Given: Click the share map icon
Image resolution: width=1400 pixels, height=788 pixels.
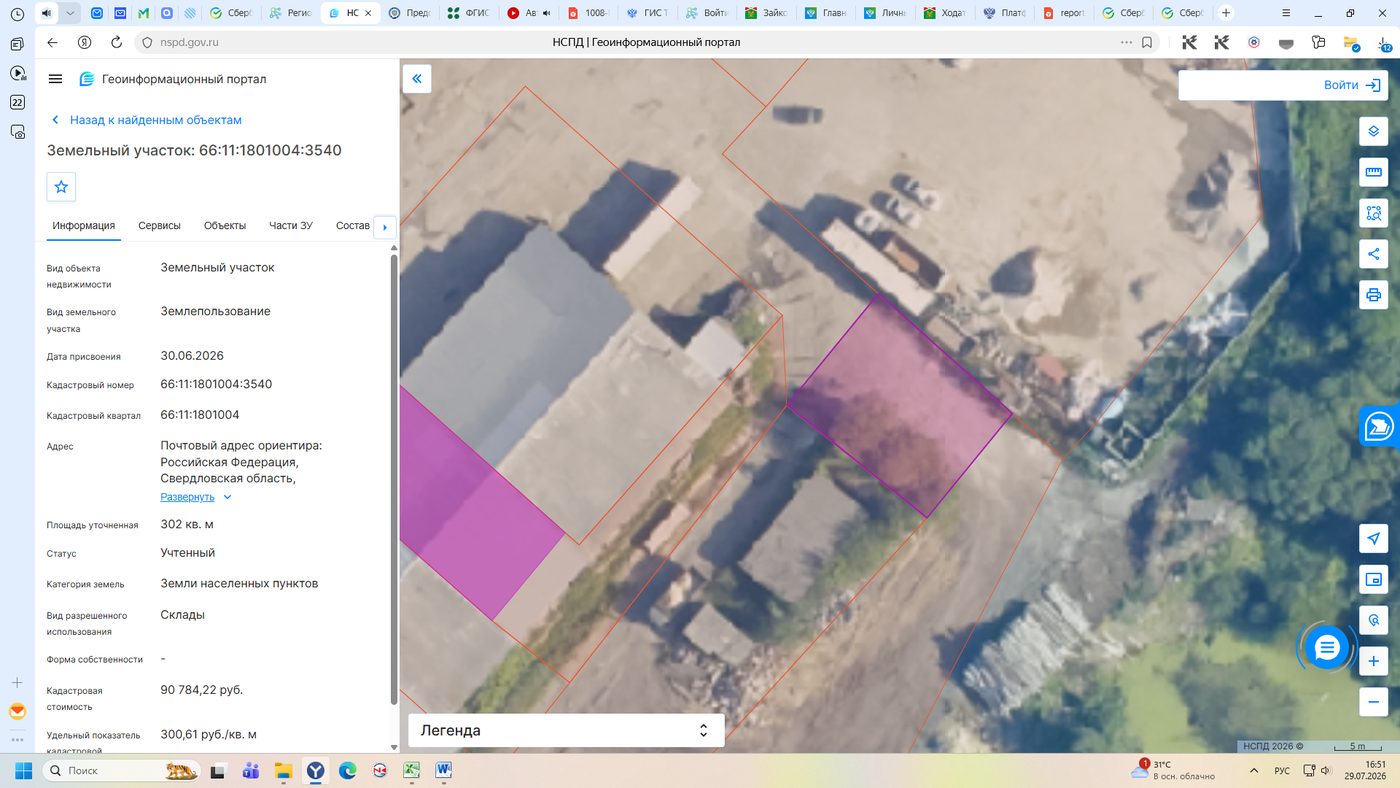Looking at the screenshot, I should pyautogui.click(x=1373, y=254).
